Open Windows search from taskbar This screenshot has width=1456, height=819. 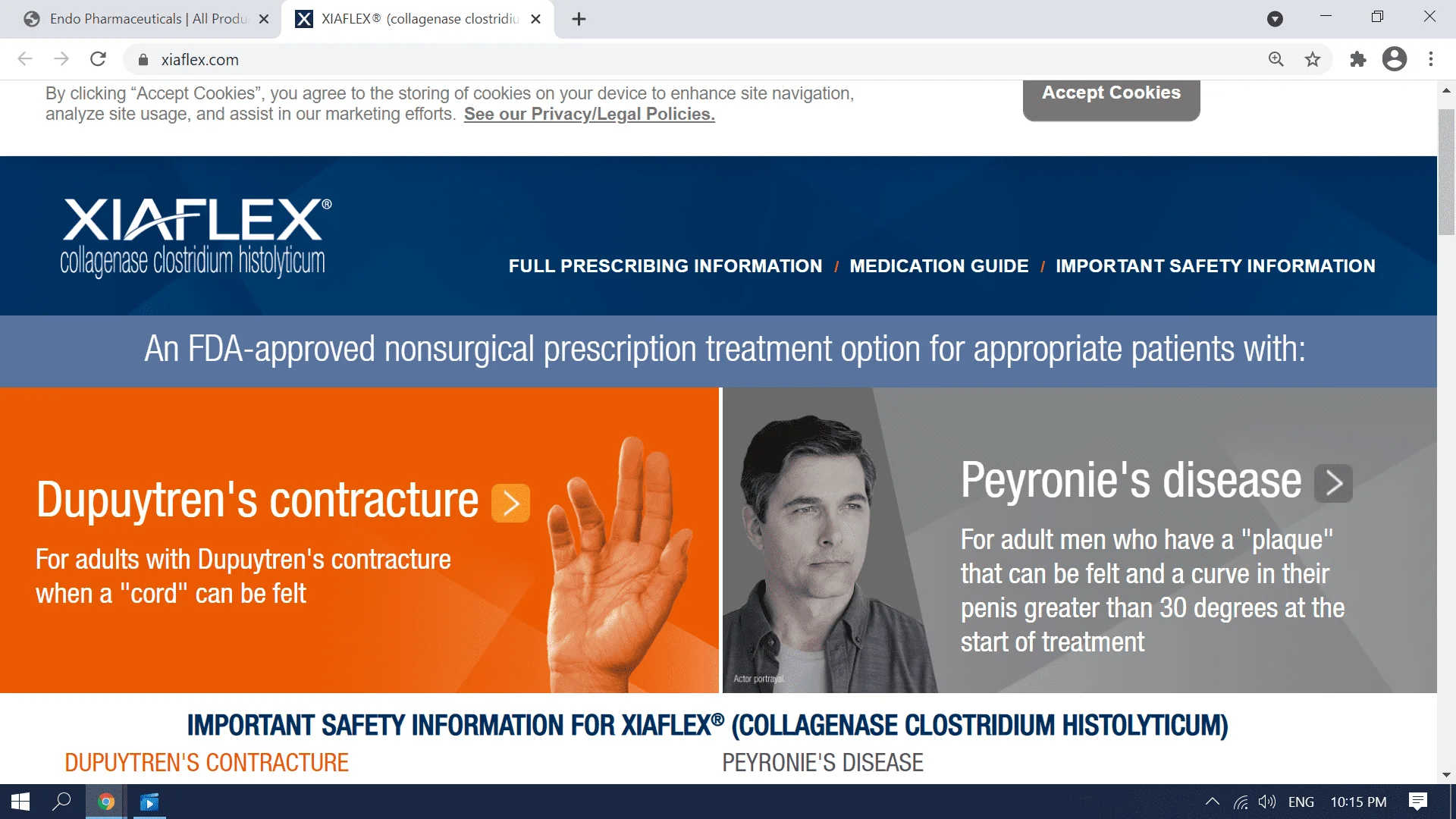click(61, 802)
